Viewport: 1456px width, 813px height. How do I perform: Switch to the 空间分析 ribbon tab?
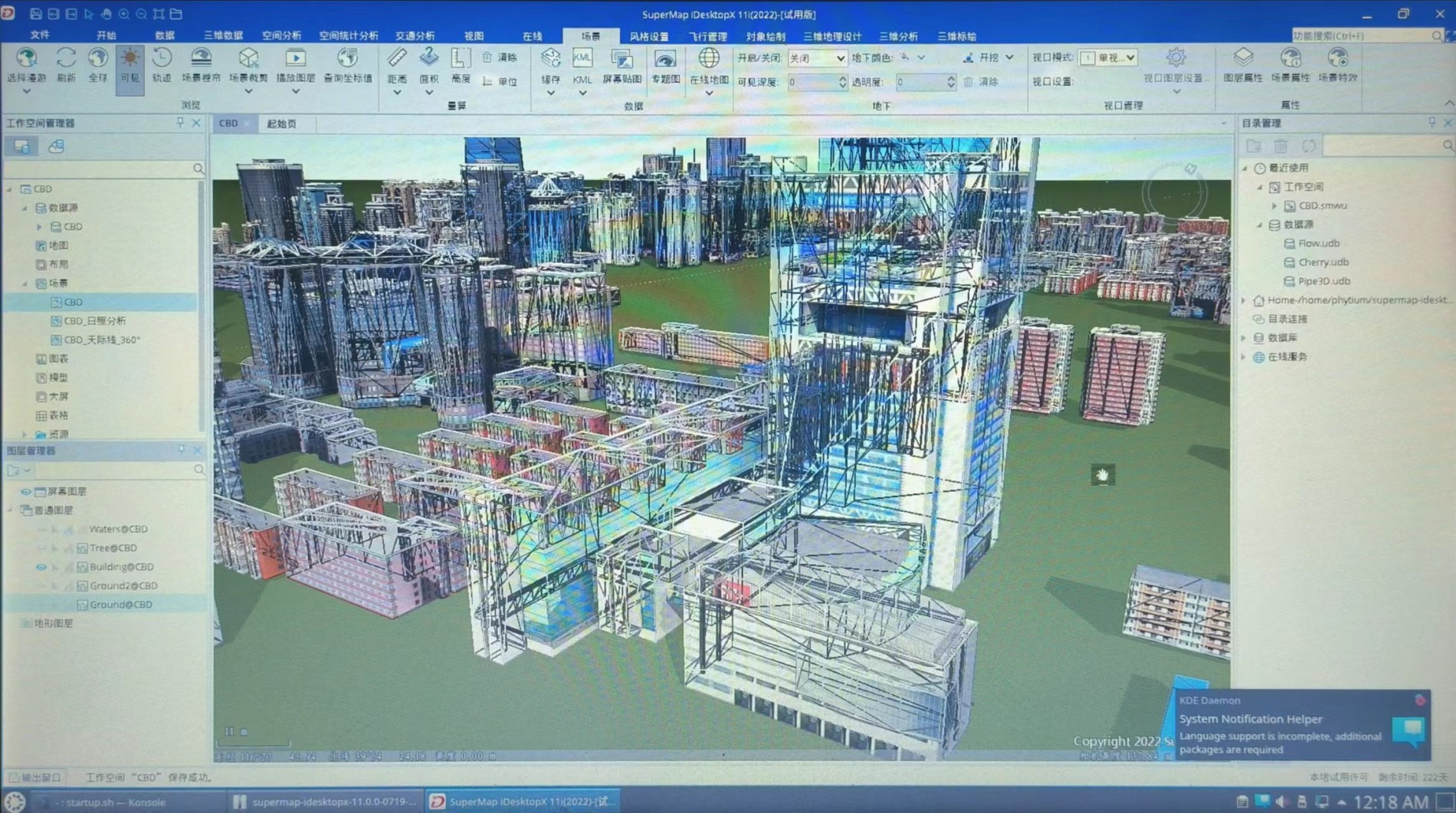[281, 35]
